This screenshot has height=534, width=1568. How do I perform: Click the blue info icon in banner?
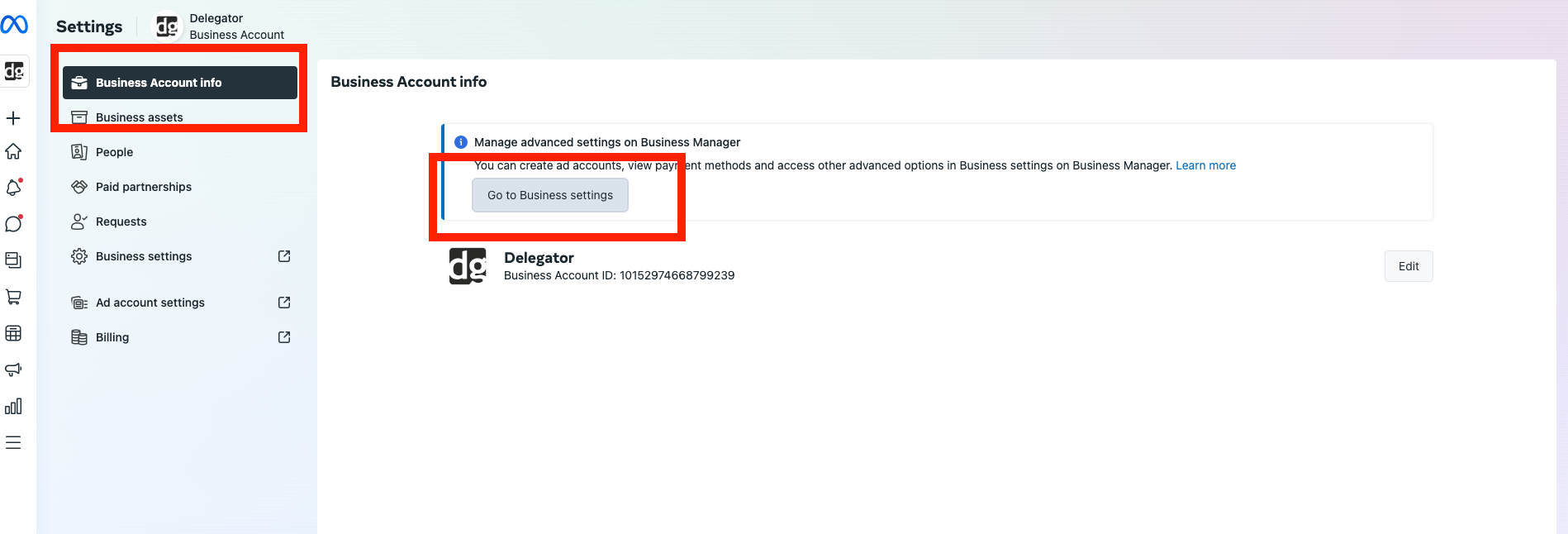pos(461,142)
